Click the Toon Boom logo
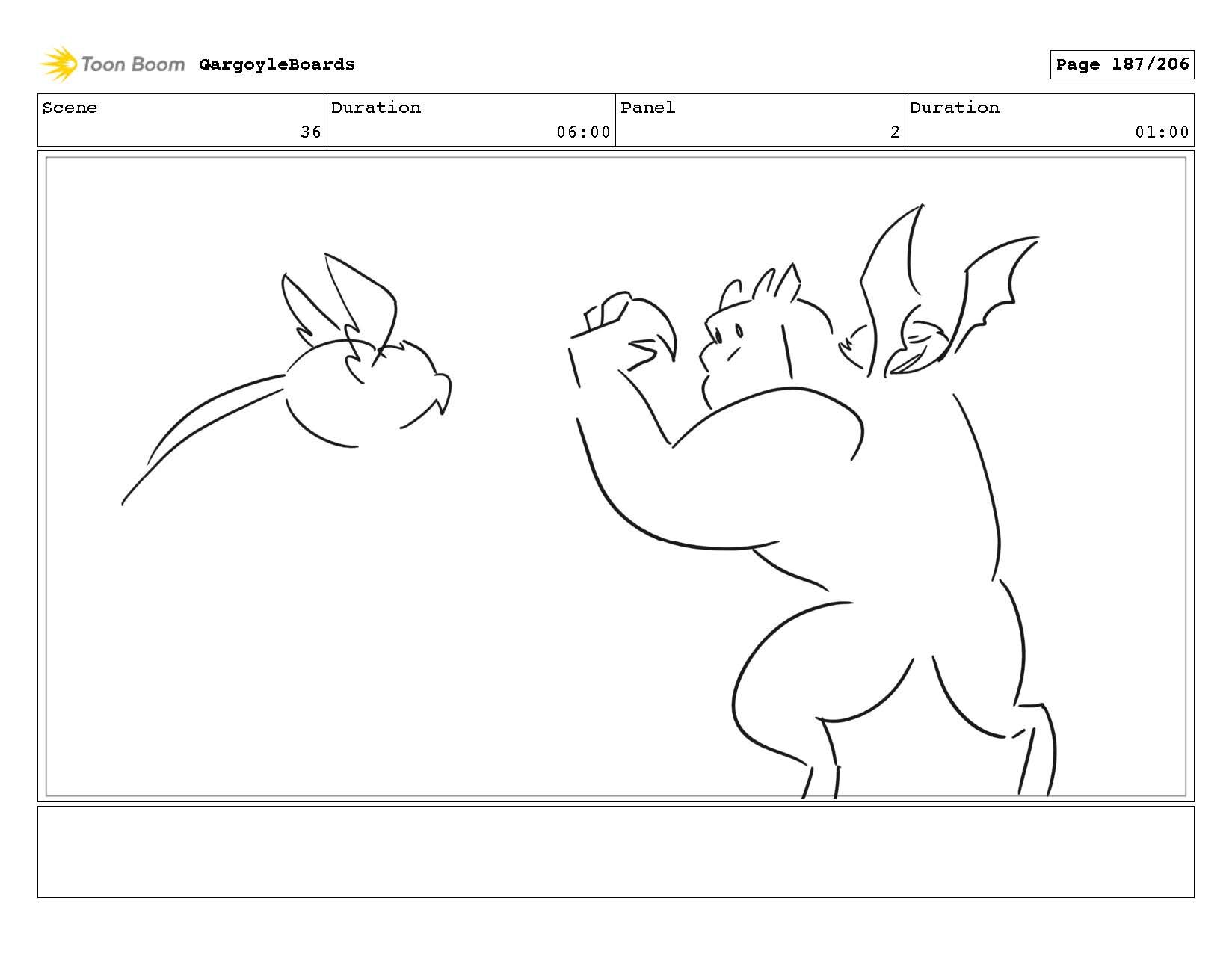 (x=112, y=64)
